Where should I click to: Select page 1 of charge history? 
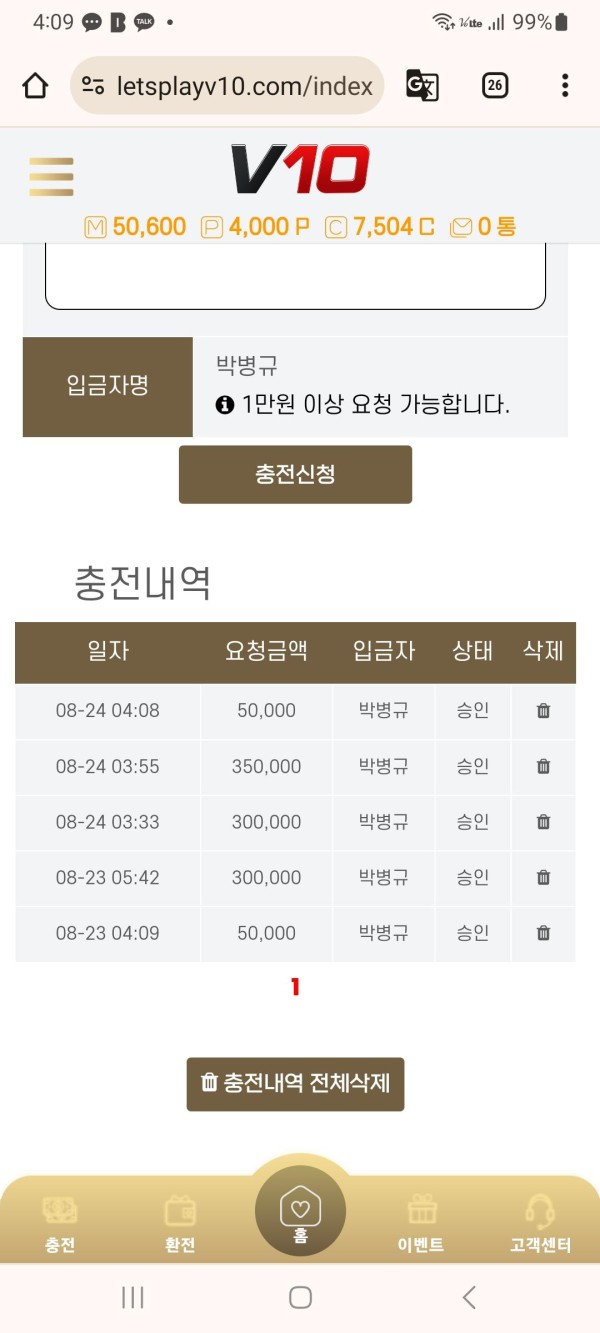[x=295, y=987]
